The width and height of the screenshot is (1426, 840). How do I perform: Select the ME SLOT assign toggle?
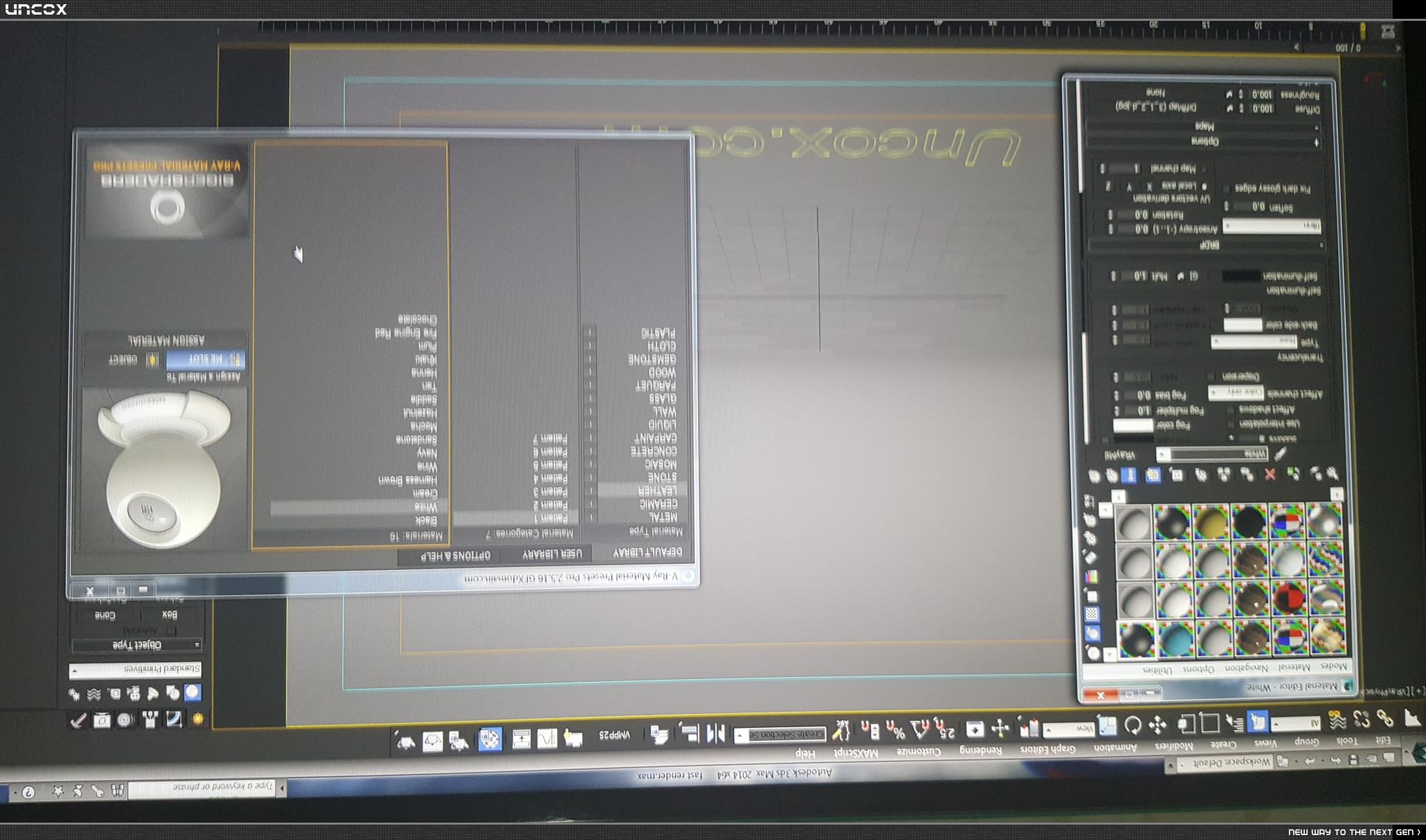pos(206,359)
